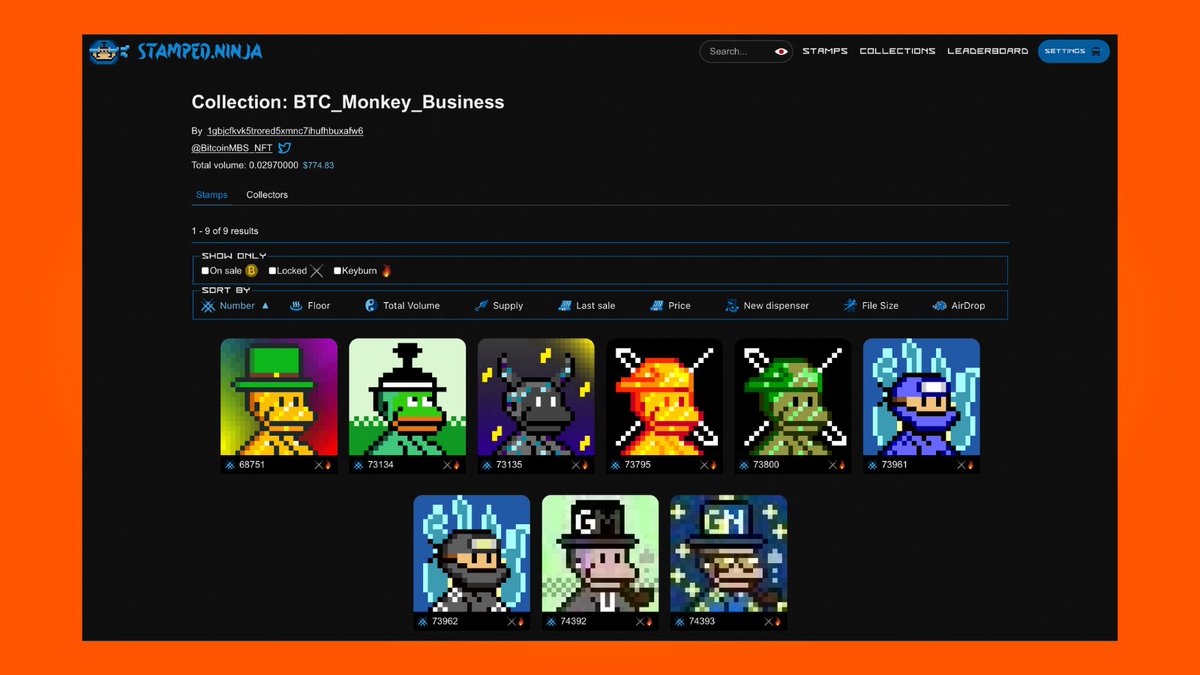Click stamp icon beside number 68751
The image size is (1200, 675).
230,465
